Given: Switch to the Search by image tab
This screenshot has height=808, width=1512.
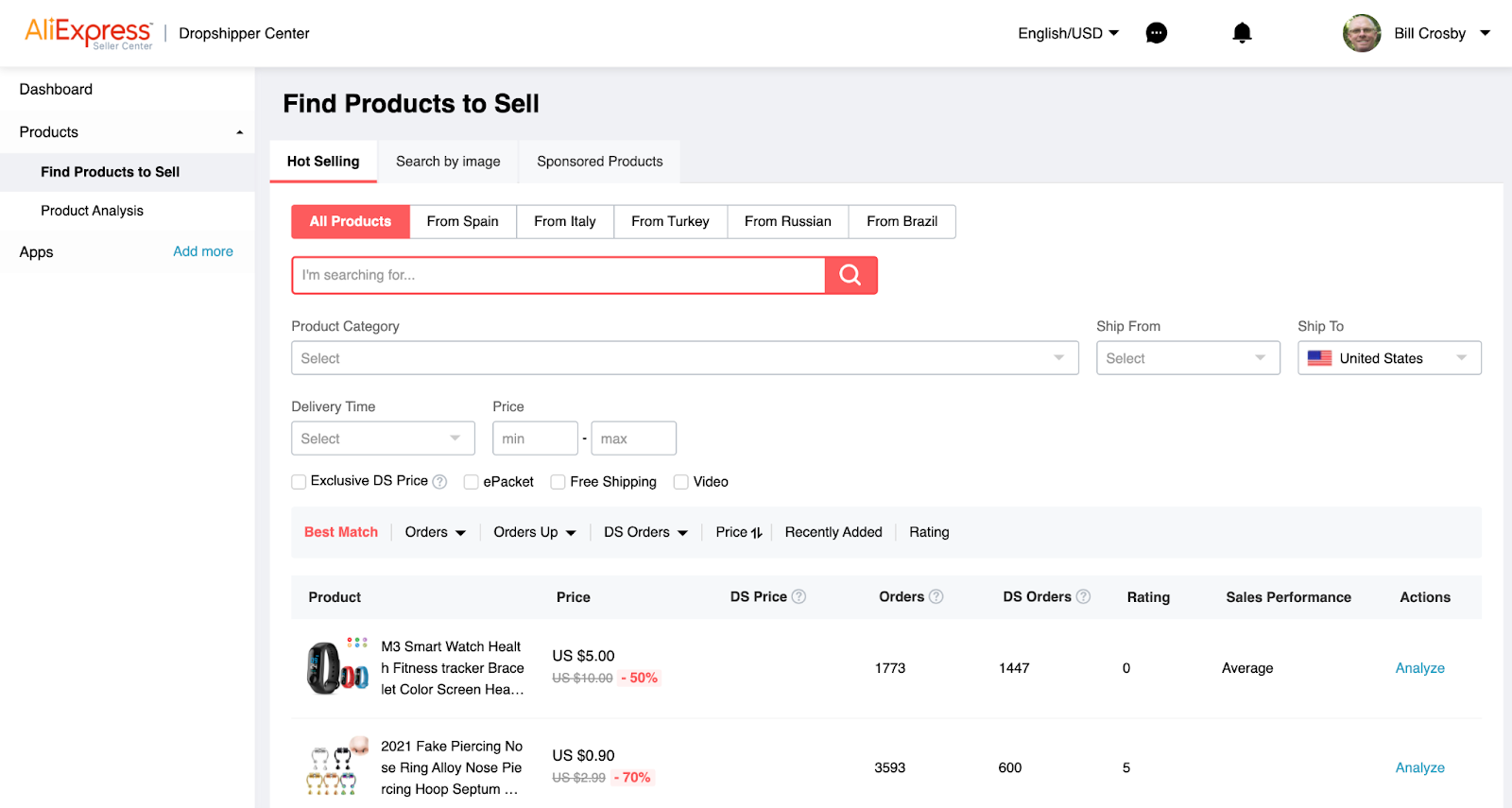Looking at the screenshot, I should (x=448, y=162).
